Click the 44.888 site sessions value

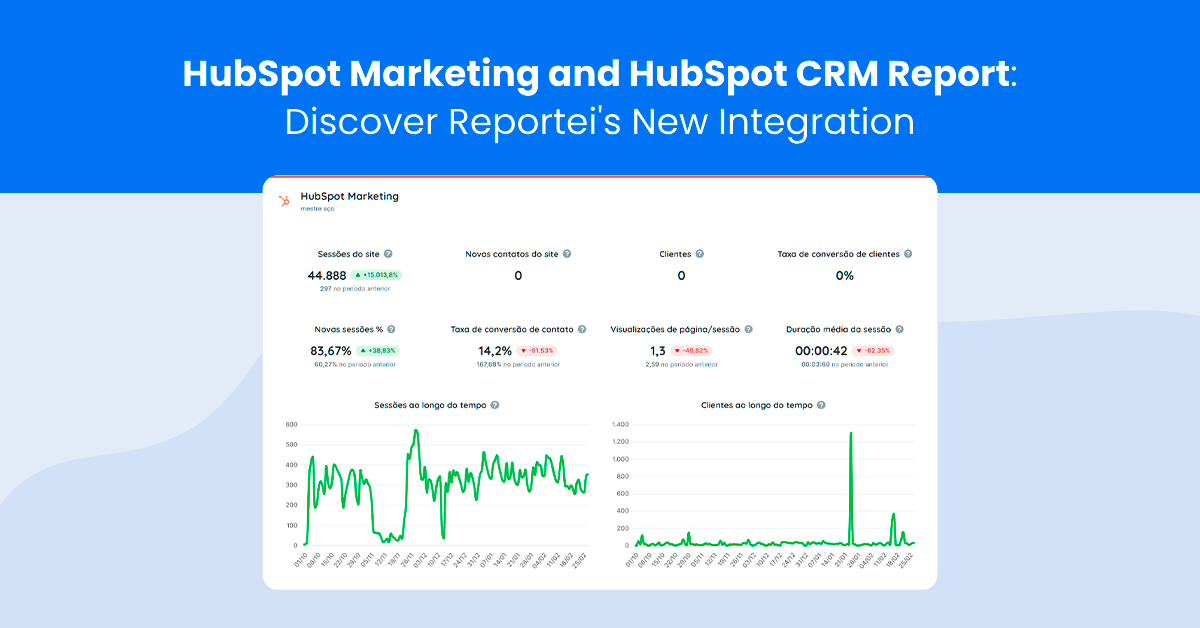326,275
